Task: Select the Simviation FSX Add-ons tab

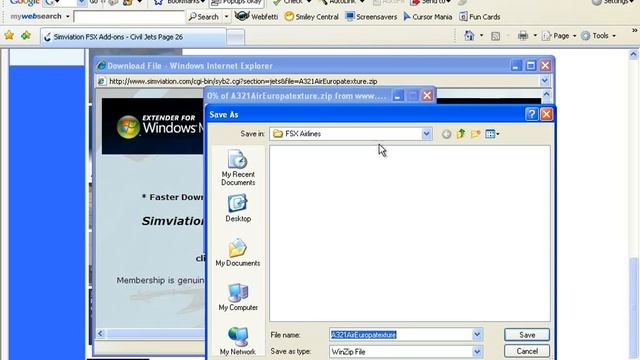Action: click(134, 37)
